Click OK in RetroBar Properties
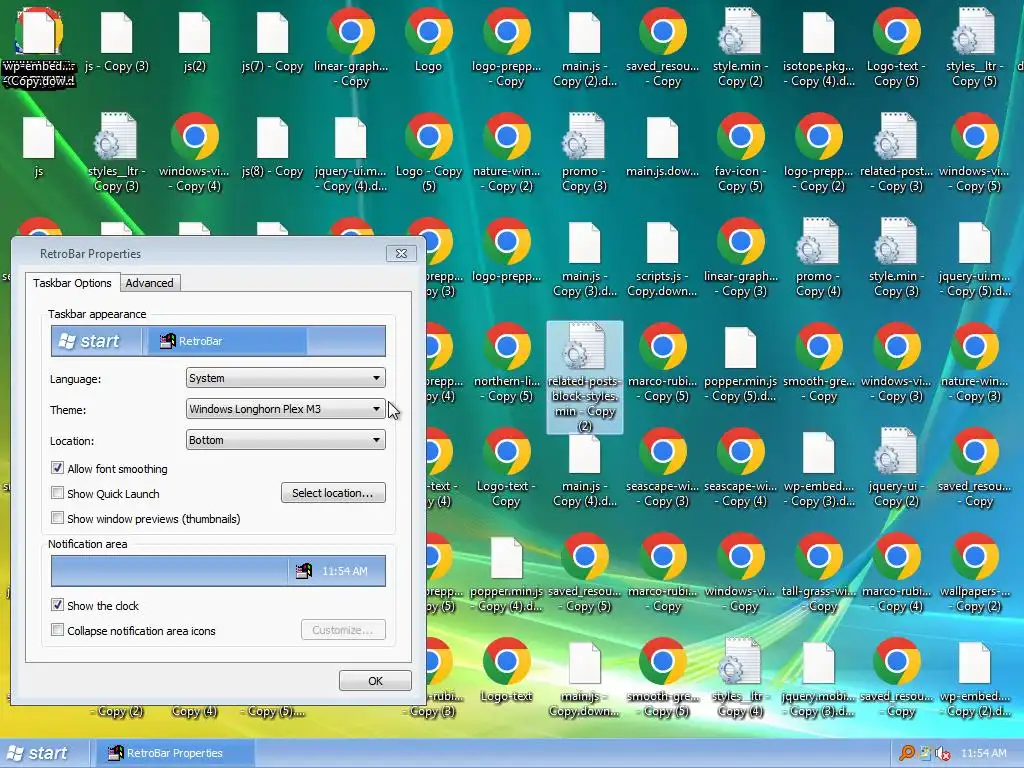This screenshot has width=1024, height=768. pos(375,680)
